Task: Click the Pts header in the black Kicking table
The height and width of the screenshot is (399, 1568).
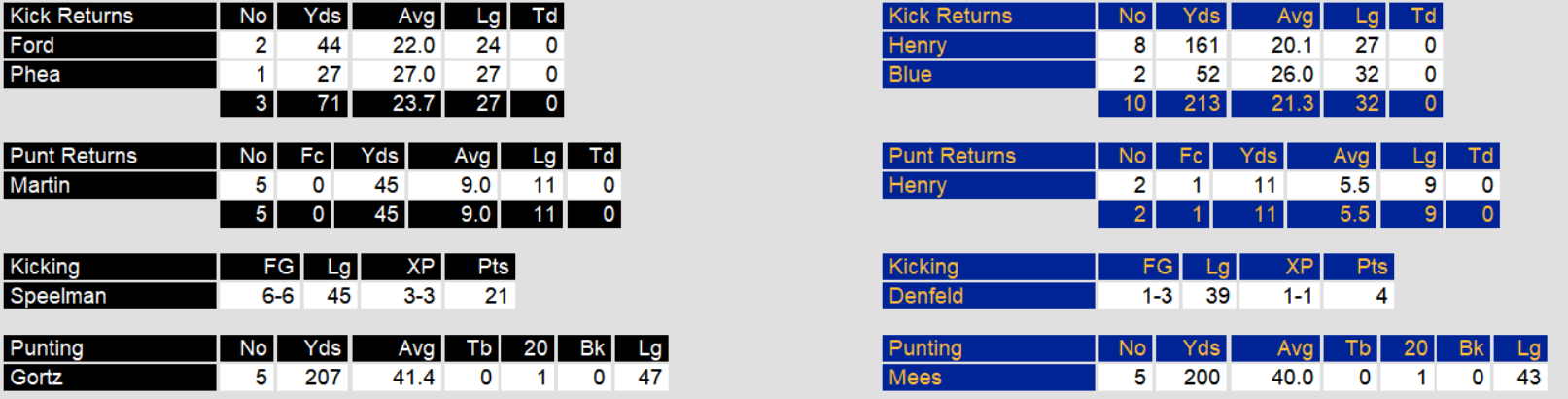Action: [480, 267]
